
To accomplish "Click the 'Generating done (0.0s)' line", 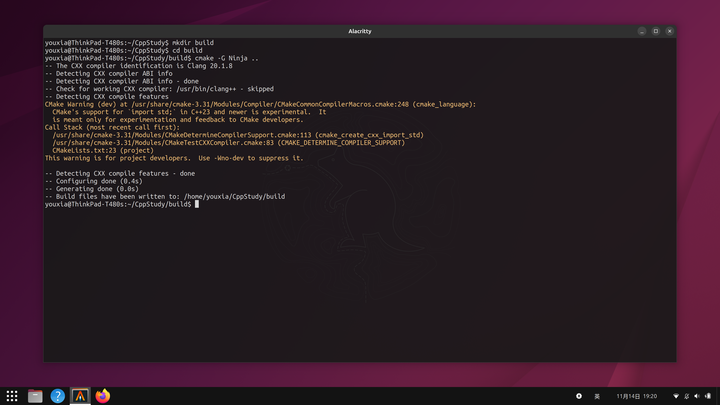I will pos(92,189).
